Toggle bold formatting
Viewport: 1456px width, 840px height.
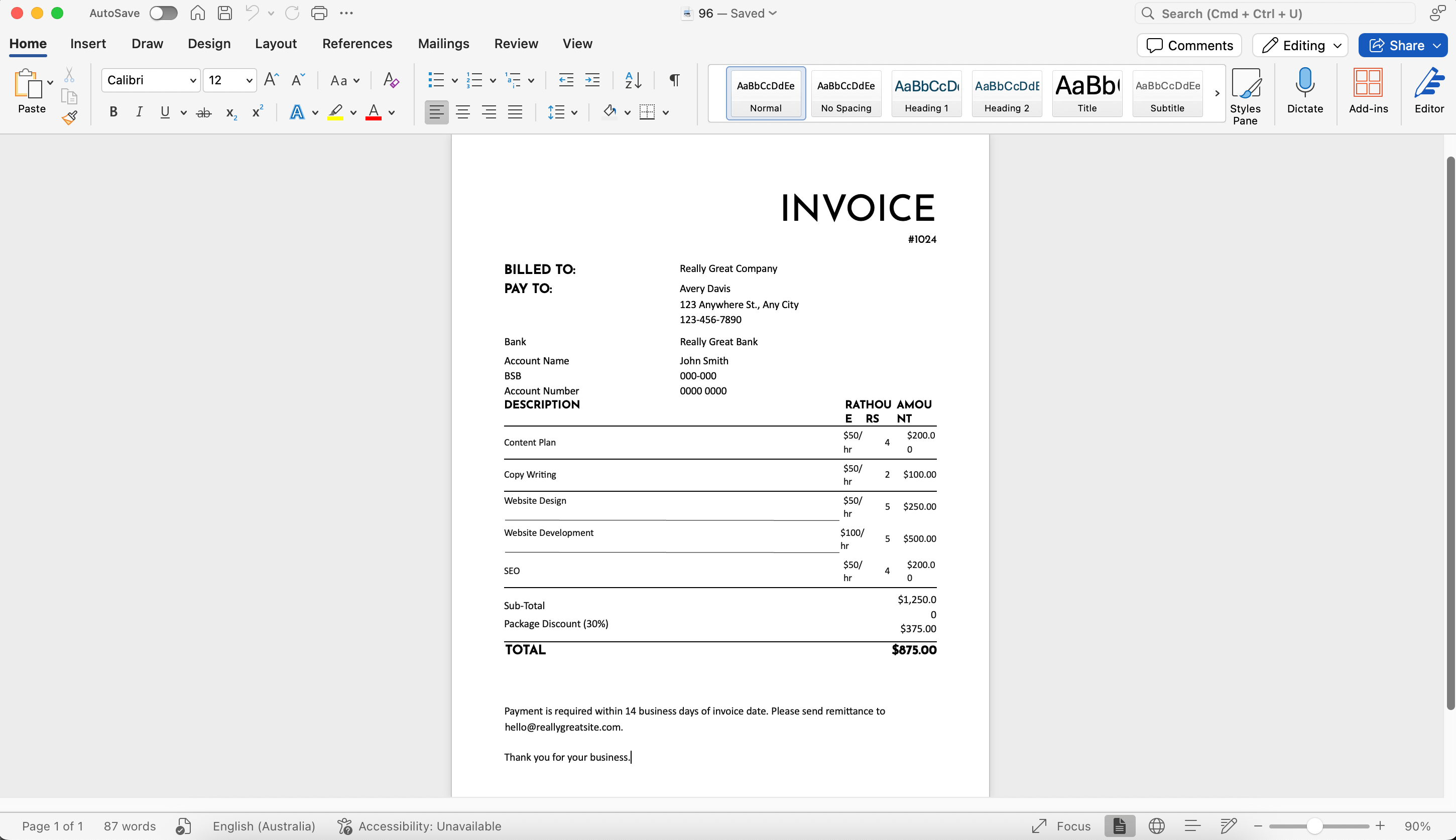click(x=113, y=112)
